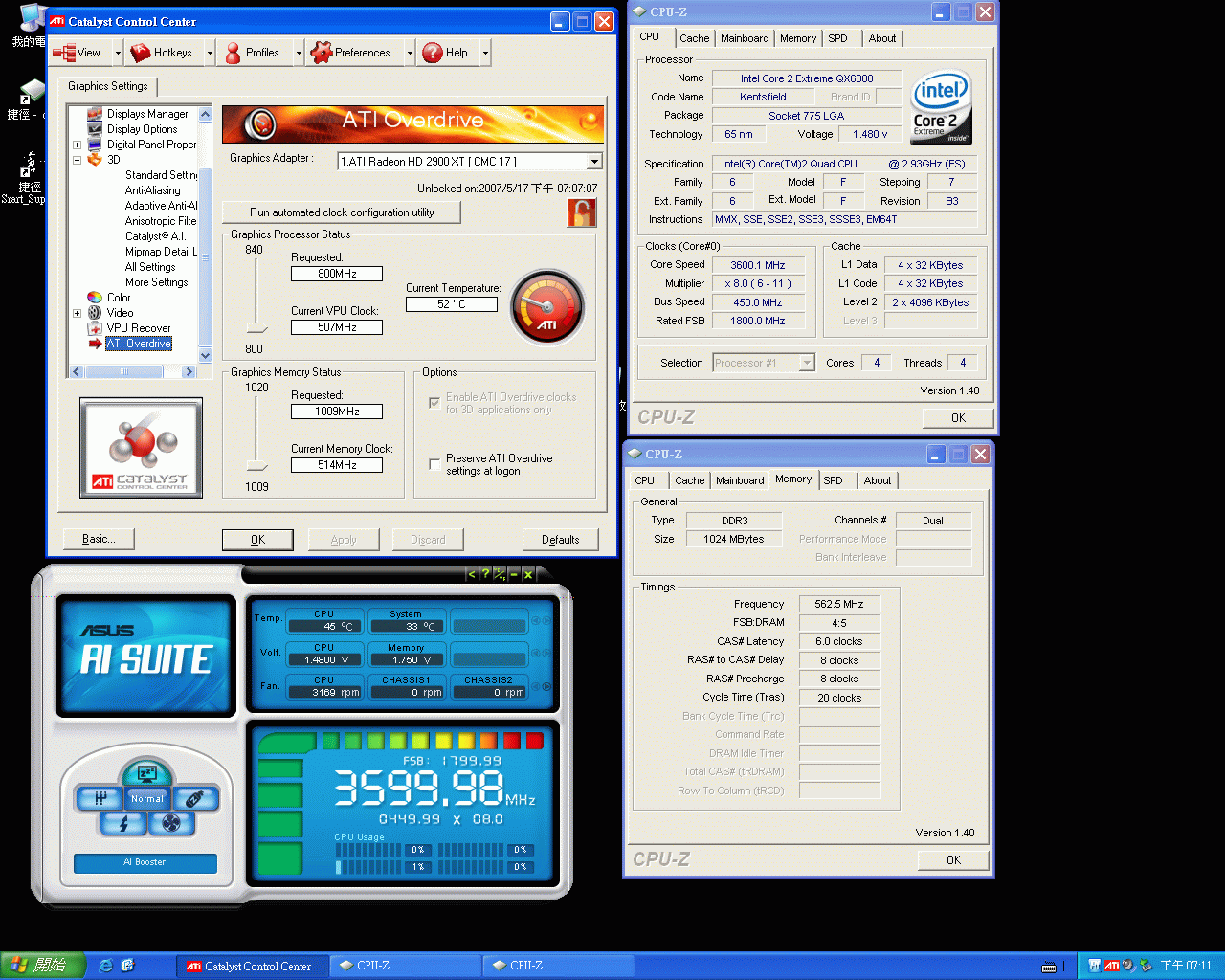Screen dimensions: 1225x980
Task: Click the fan icon in AI Suite
Action: pyautogui.click(x=171, y=823)
